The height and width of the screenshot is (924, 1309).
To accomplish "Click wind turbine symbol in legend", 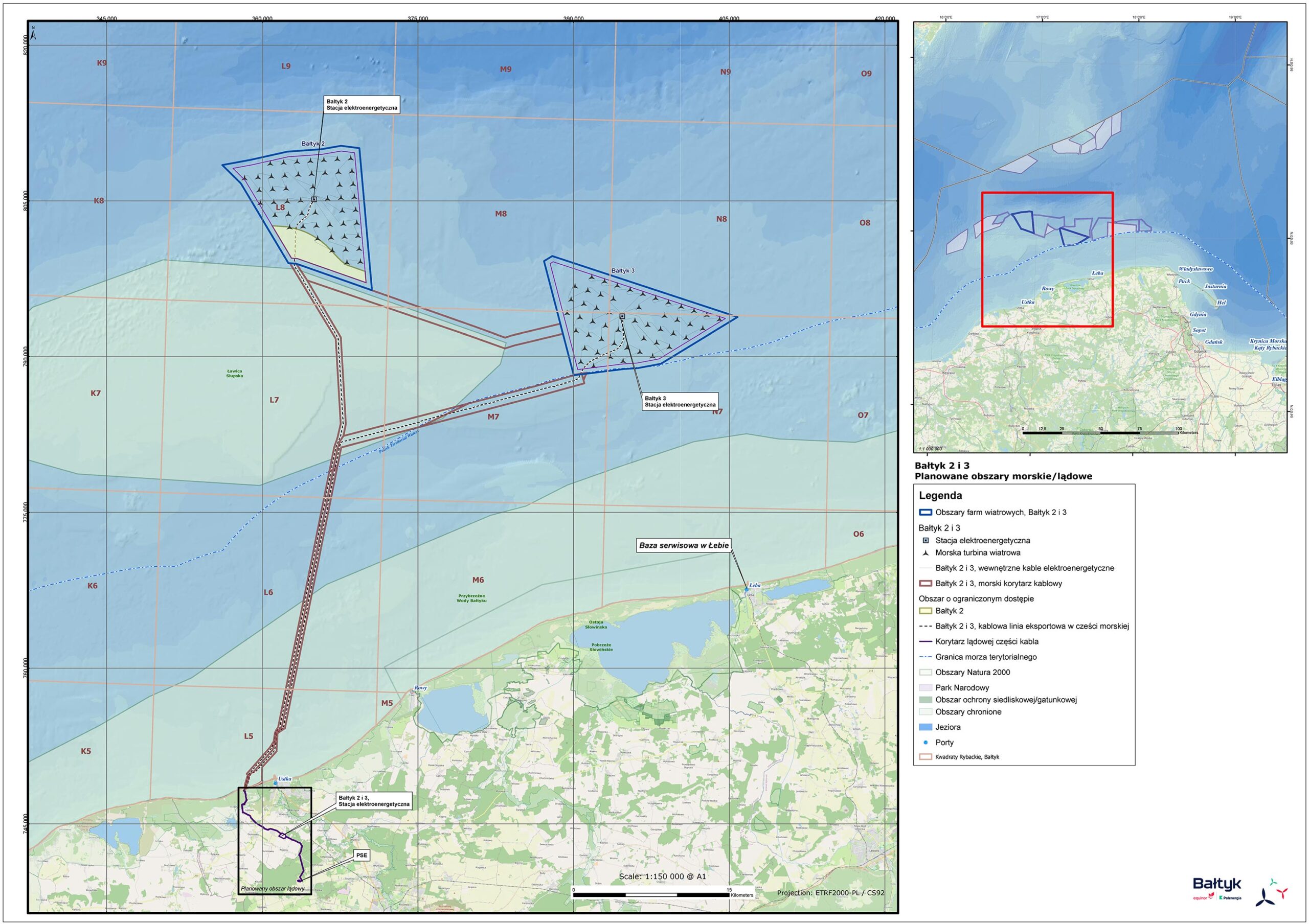I will pos(926,552).
